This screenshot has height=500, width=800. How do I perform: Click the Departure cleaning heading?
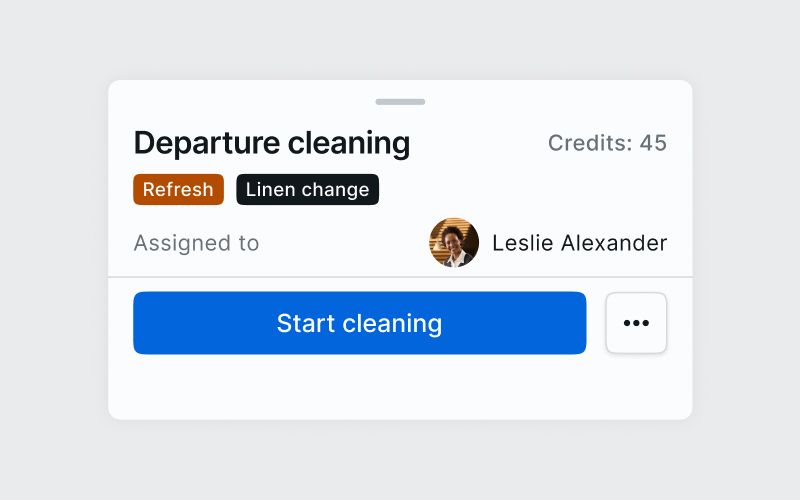(271, 143)
